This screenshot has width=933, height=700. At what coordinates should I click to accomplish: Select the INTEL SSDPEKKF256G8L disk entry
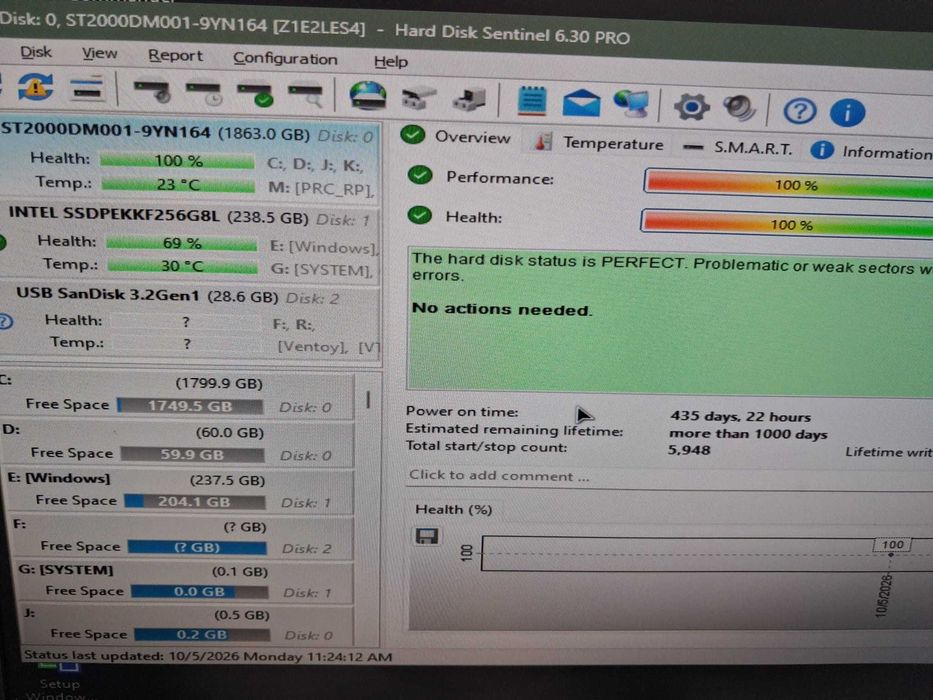(x=190, y=242)
